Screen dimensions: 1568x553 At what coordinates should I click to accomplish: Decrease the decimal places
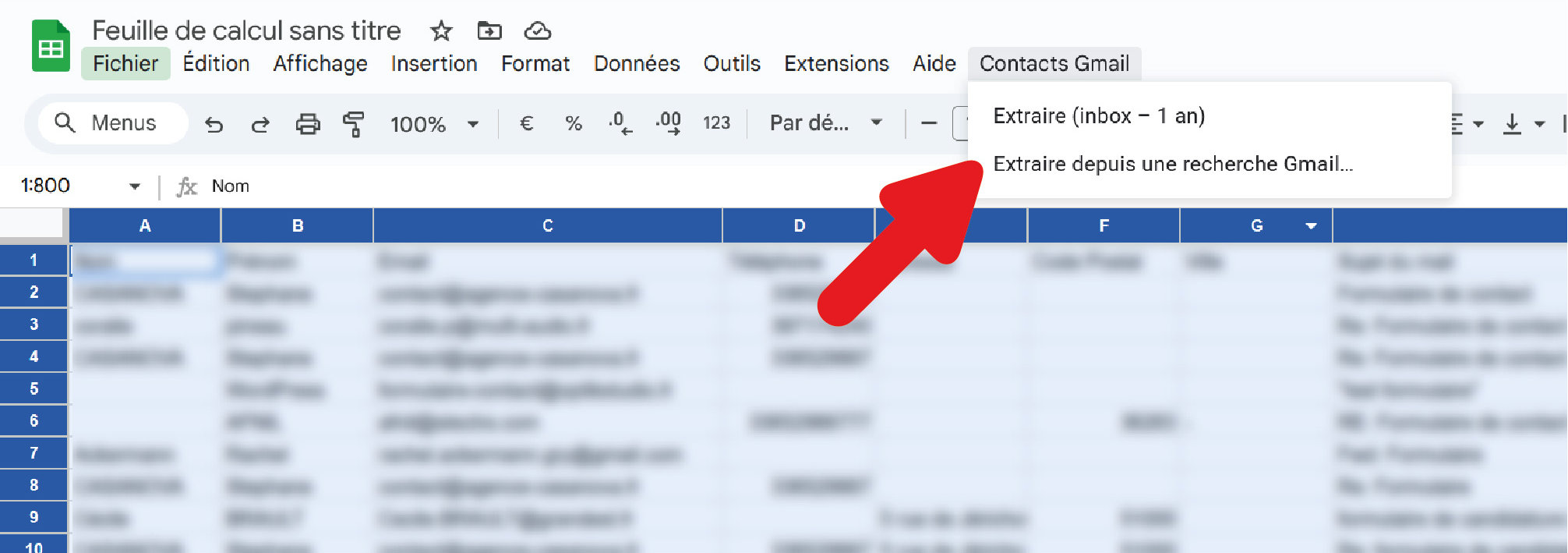[620, 124]
